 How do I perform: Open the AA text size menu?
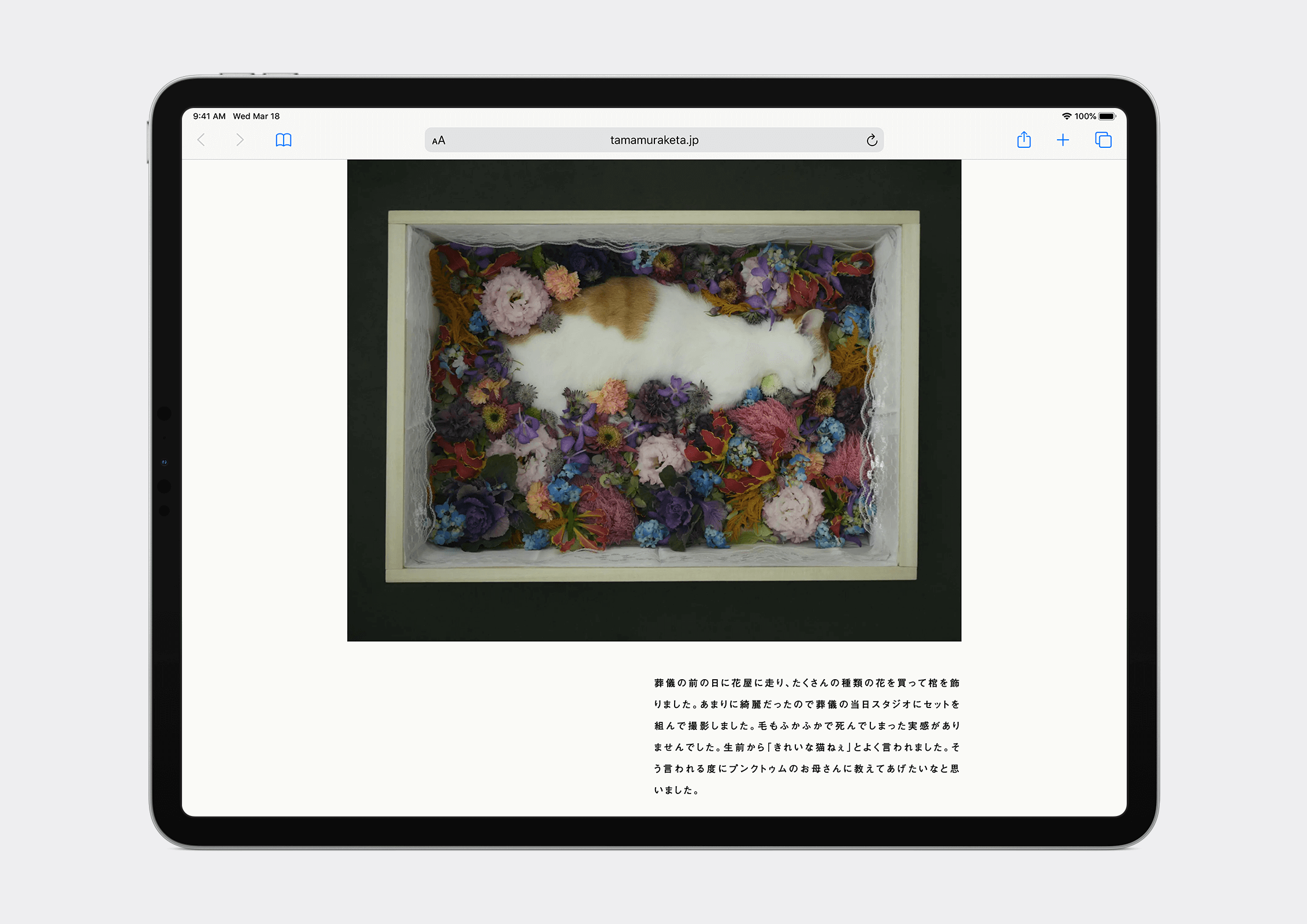click(439, 140)
